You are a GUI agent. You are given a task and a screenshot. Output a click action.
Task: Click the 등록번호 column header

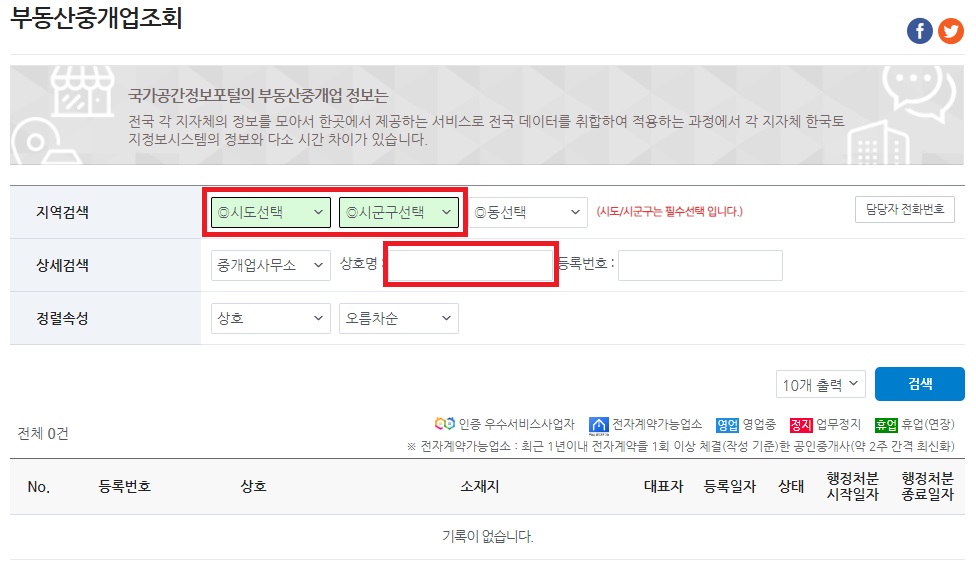[x=124, y=486]
